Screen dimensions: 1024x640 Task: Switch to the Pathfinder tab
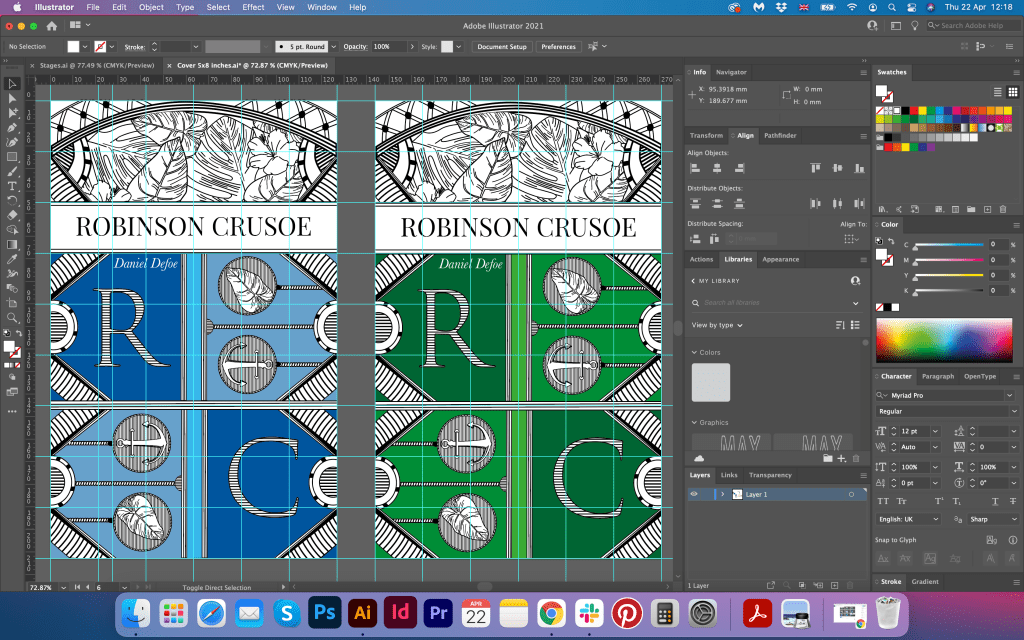click(780, 135)
